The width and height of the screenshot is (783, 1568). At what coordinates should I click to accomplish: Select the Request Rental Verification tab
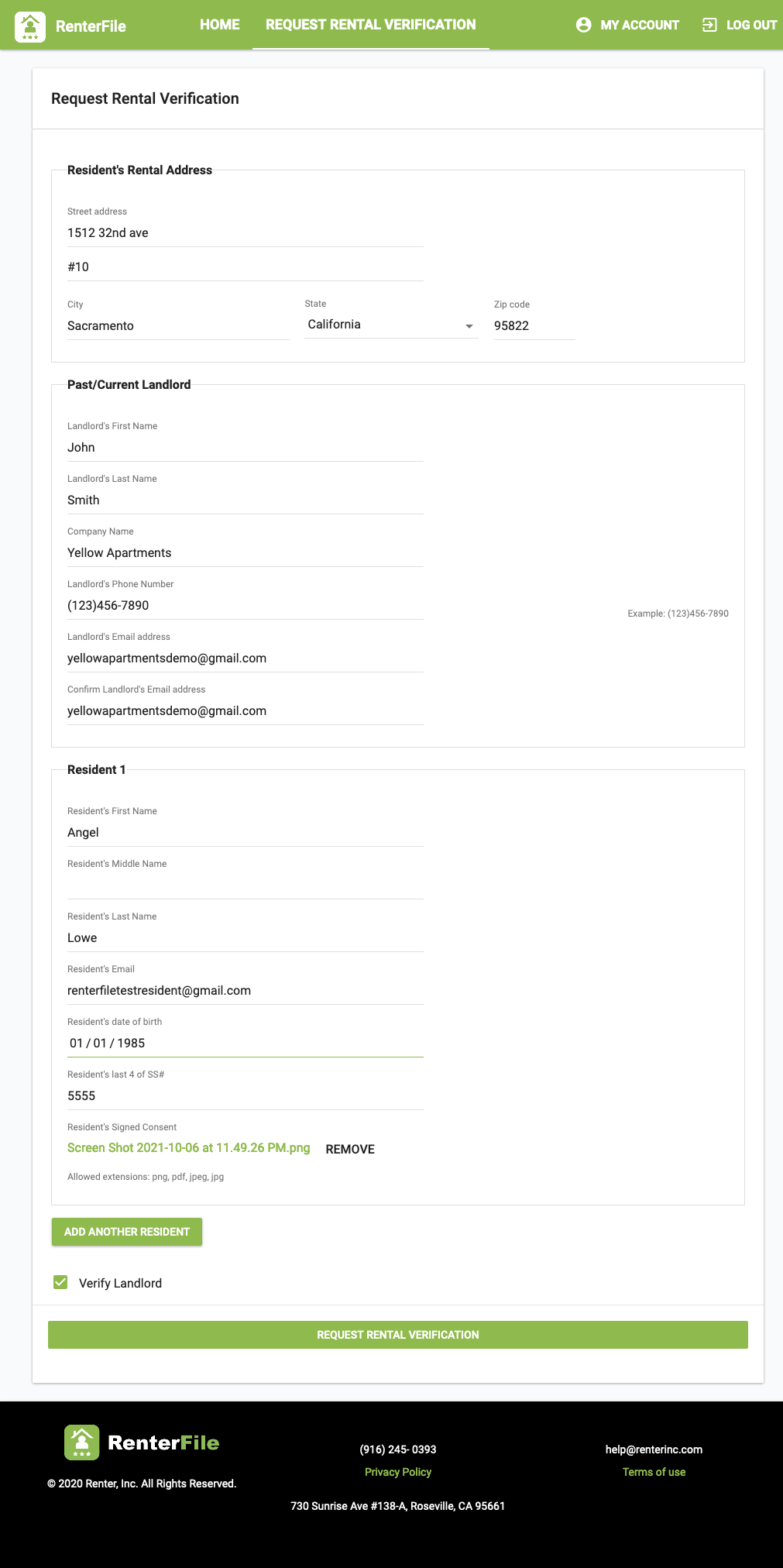[x=370, y=25]
